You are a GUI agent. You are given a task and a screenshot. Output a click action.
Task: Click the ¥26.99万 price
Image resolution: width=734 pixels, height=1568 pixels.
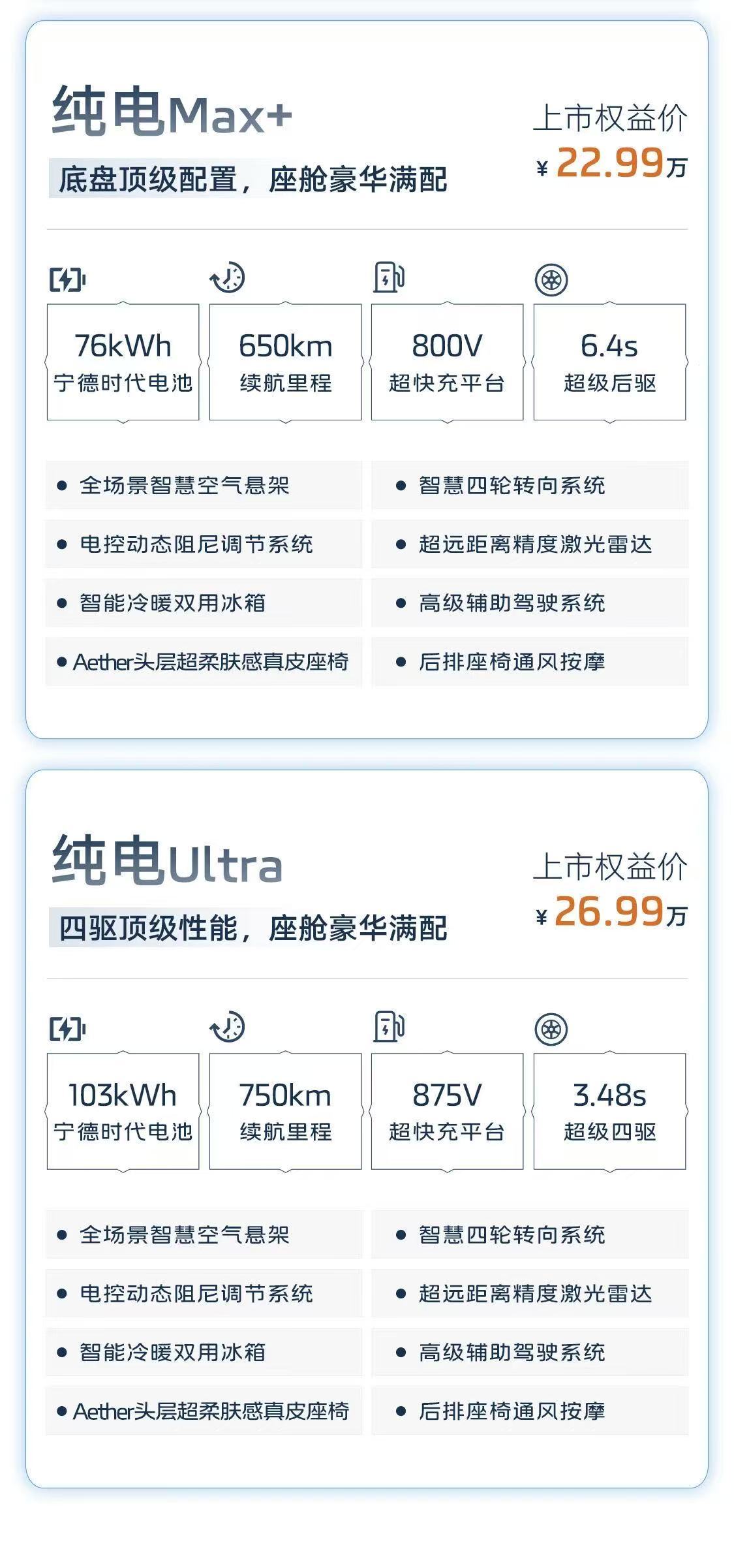[x=611, y=913]
